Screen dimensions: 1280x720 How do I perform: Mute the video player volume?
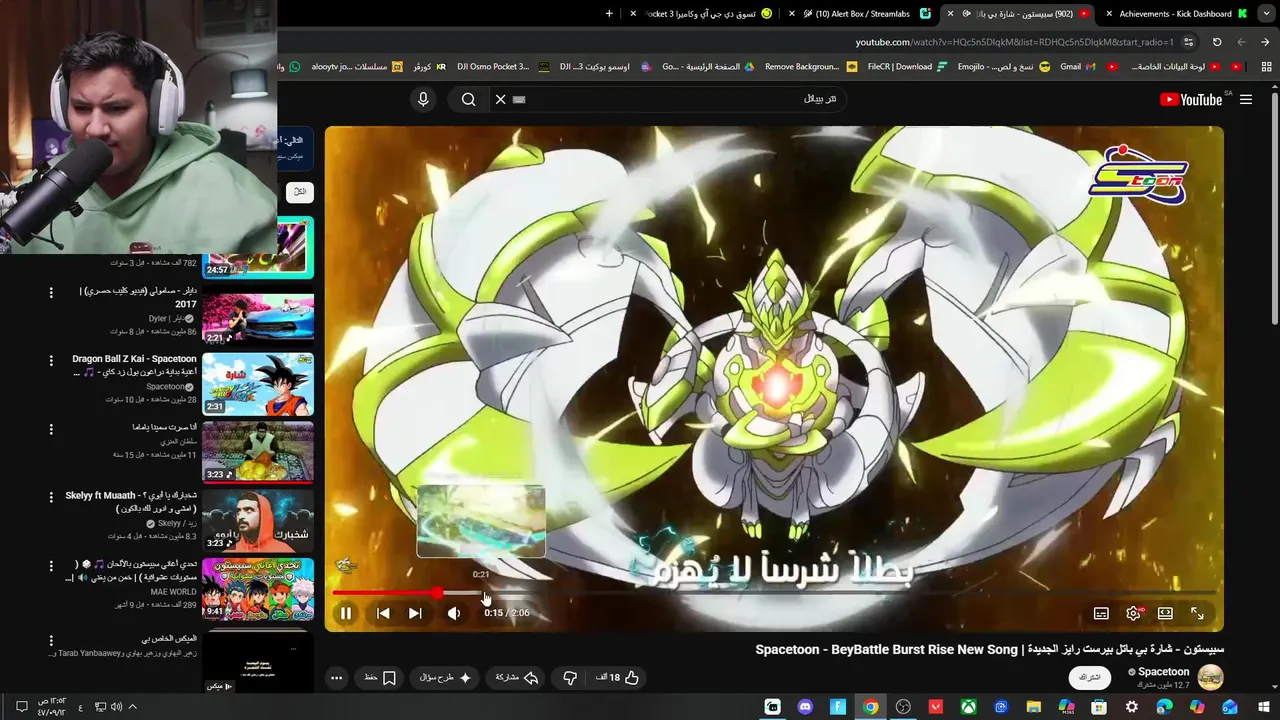454,613
